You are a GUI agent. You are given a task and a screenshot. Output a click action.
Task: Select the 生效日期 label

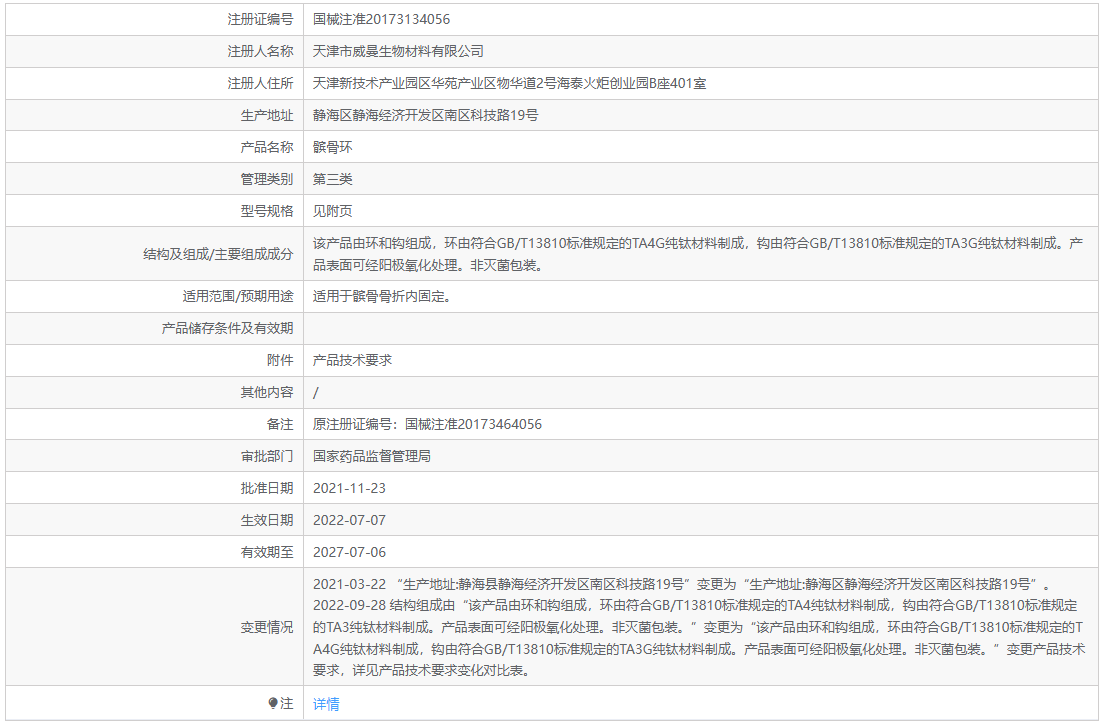(x=266, y=520)
